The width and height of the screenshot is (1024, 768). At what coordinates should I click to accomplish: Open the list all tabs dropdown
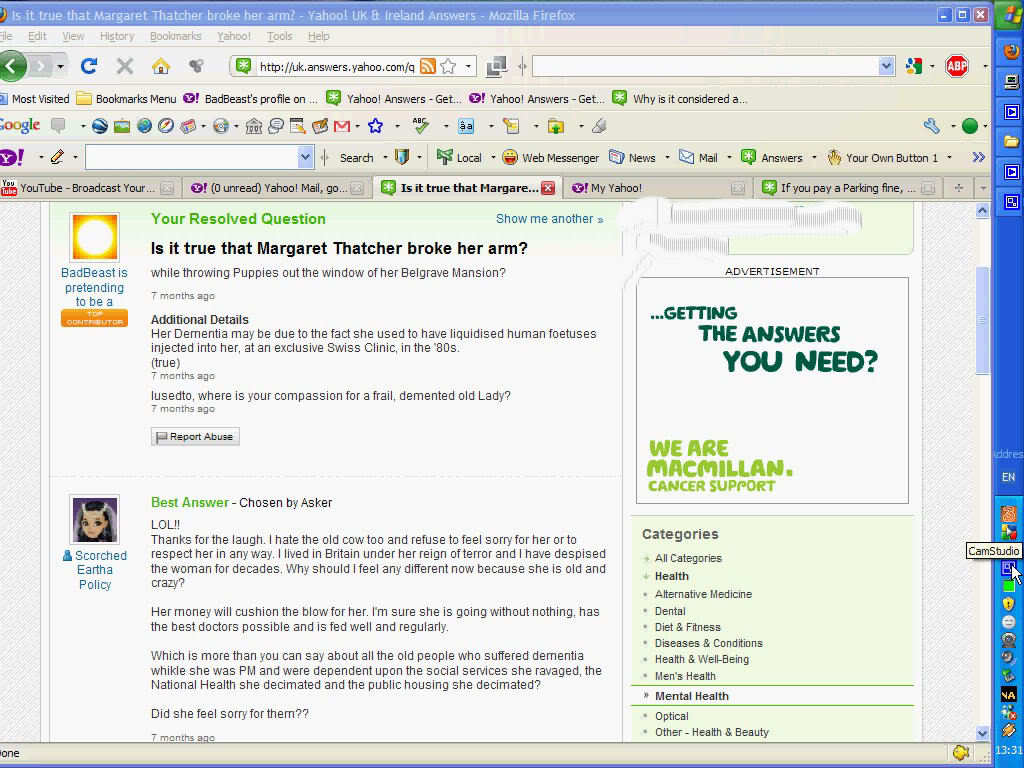(x=983, y=188)
